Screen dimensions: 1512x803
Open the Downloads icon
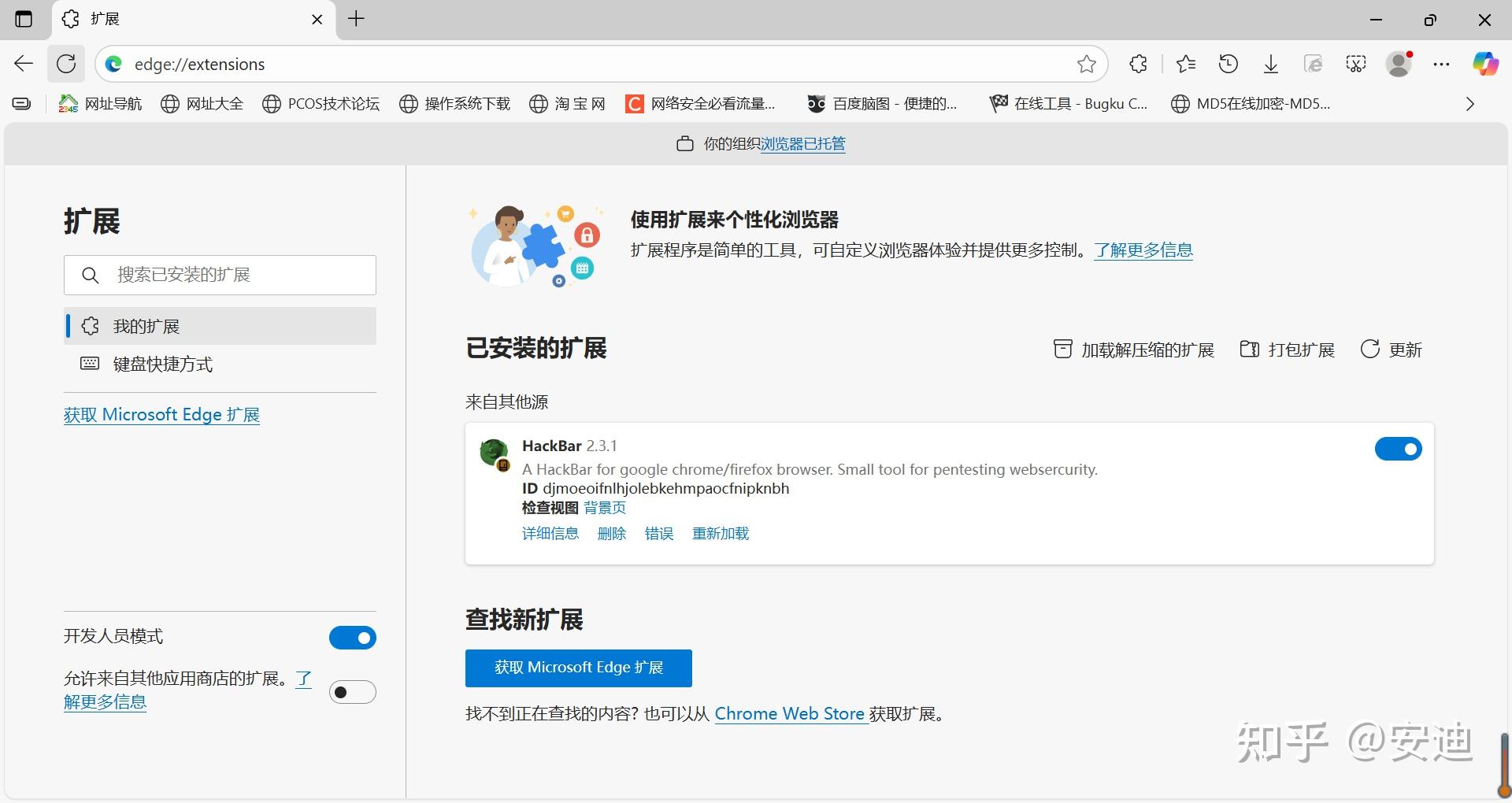coord(1271,64)
